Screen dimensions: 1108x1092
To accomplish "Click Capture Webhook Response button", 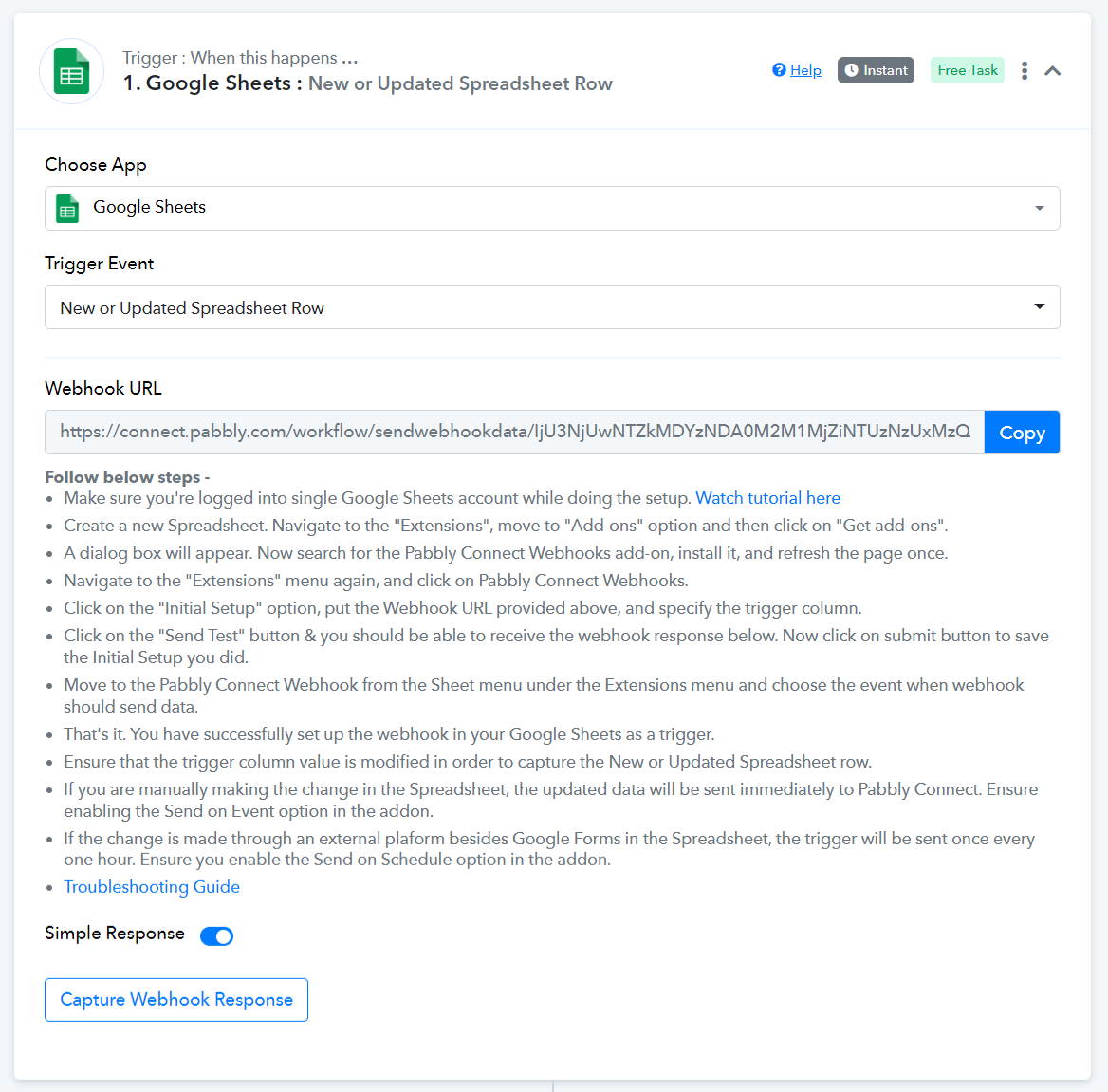I will pos(175,999).
